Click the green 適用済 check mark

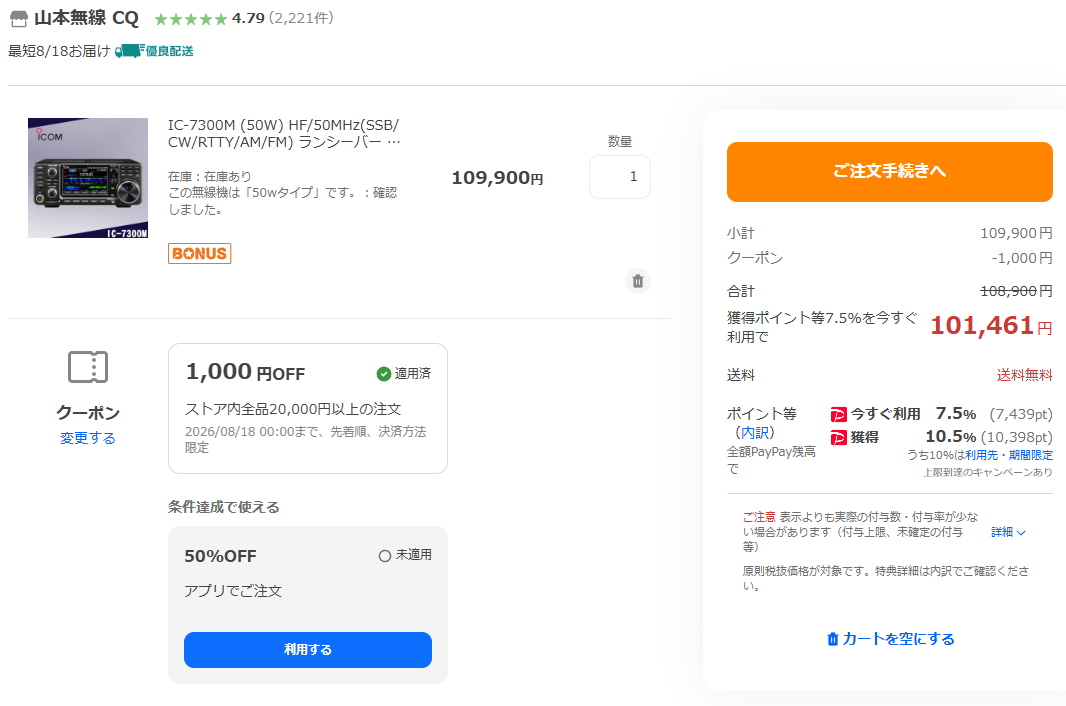383,374
